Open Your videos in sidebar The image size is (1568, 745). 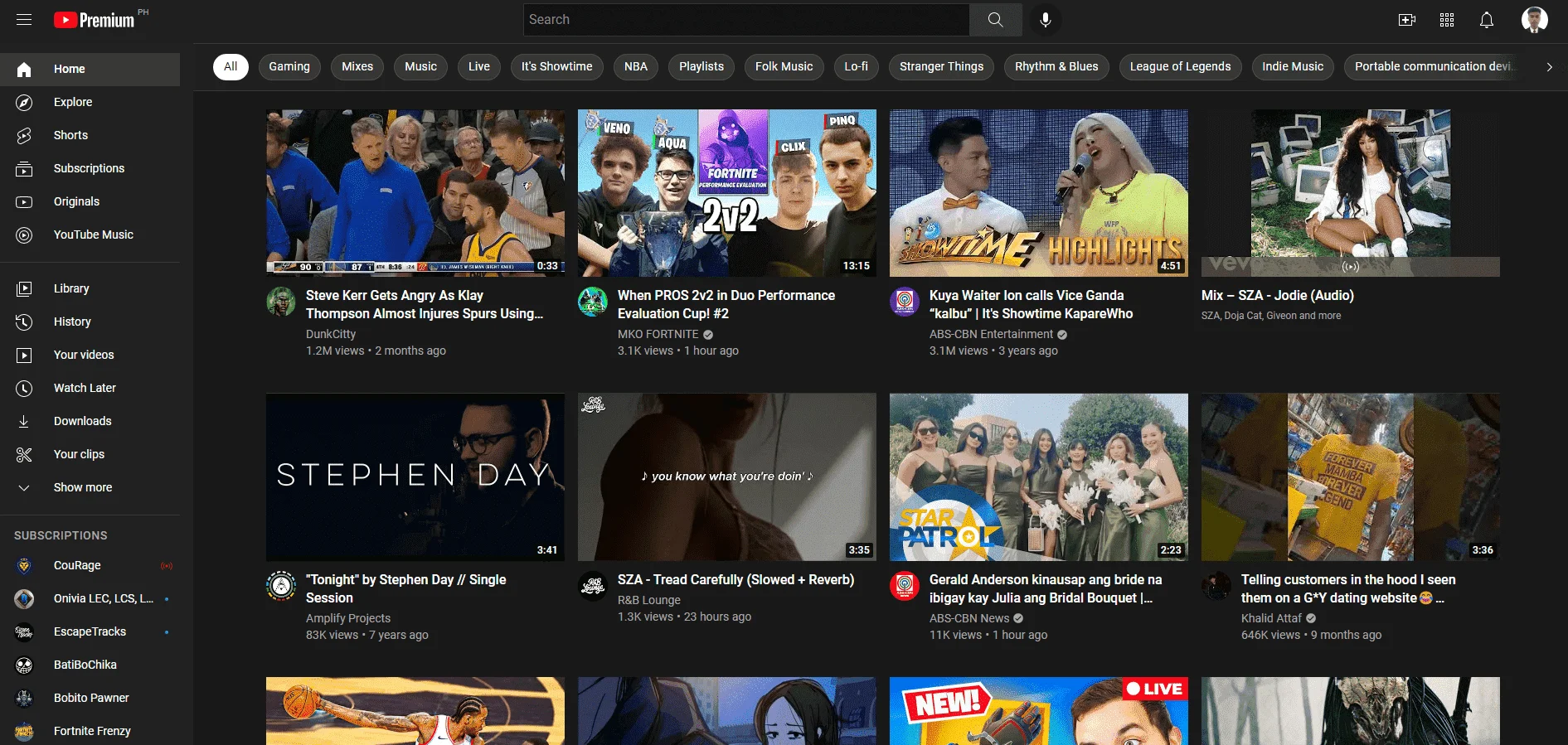pos(90,356)
